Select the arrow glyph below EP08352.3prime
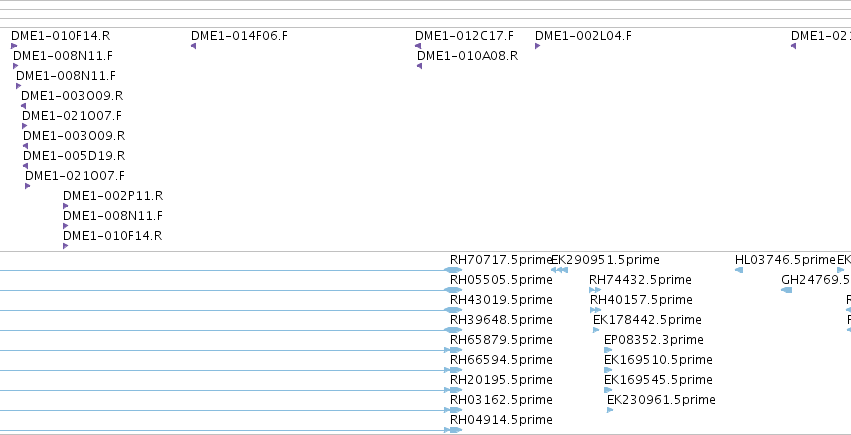Viewport: 851px width, 435px height. pos(608,350)
